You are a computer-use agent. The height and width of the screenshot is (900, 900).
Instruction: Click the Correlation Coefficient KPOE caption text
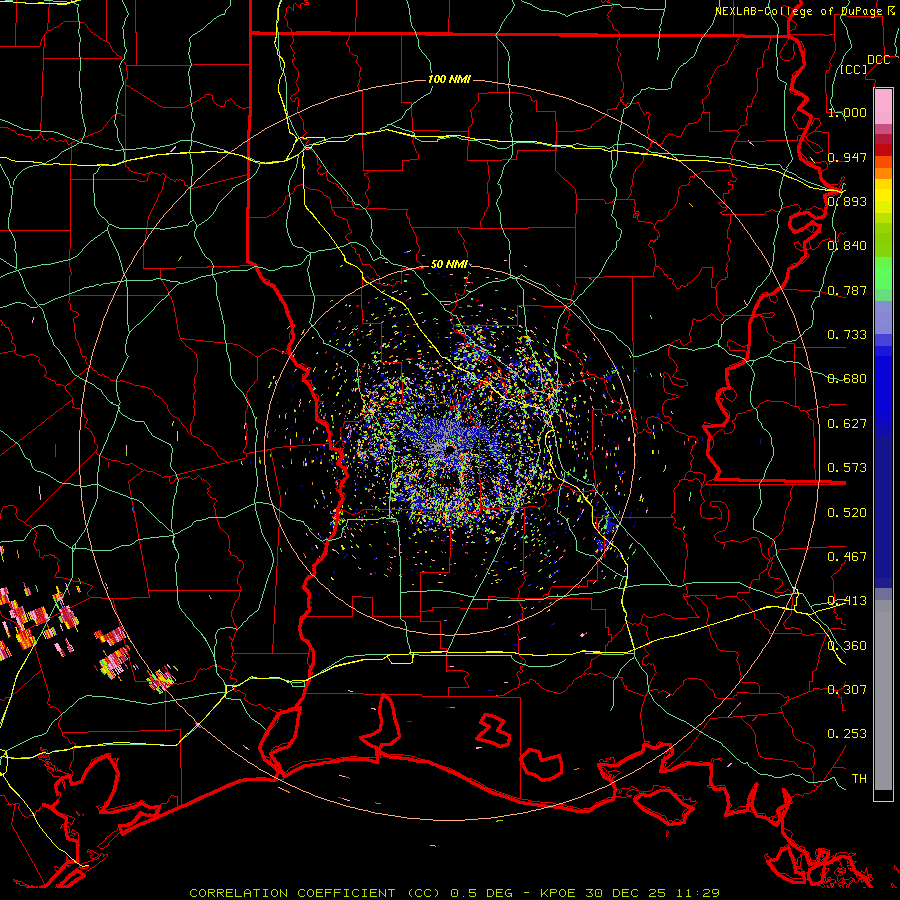454,893
